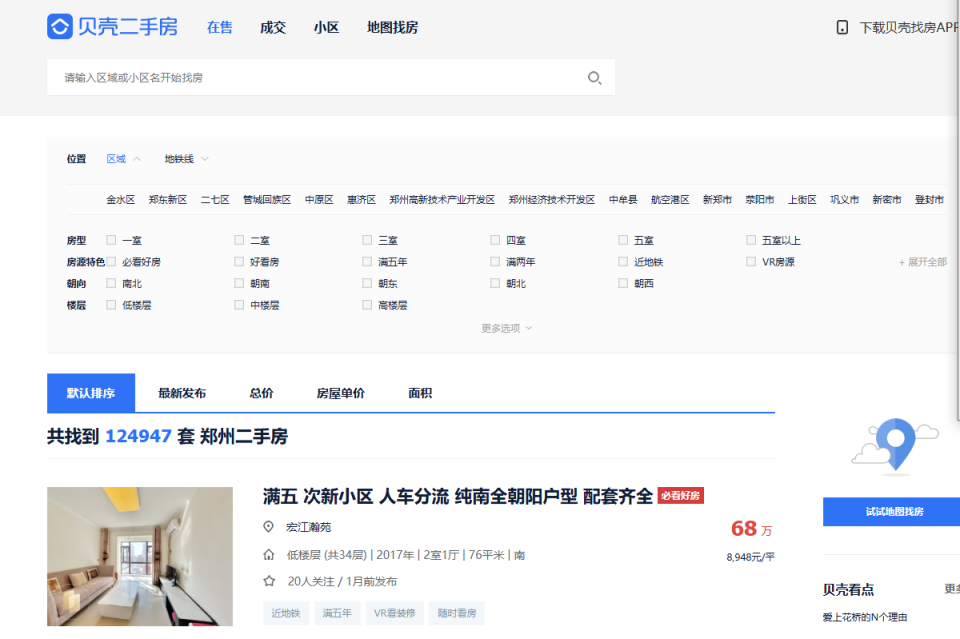Image resolution: width=960 pixels, height=639 pixels.
Task: Click the red 必看好房 badge
Action: 683,495
